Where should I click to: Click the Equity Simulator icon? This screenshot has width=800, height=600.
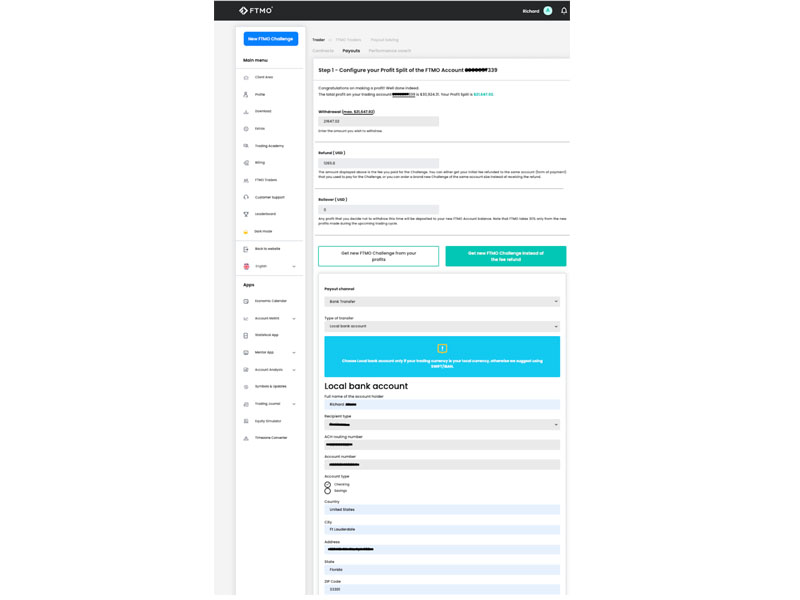point(246,421)
